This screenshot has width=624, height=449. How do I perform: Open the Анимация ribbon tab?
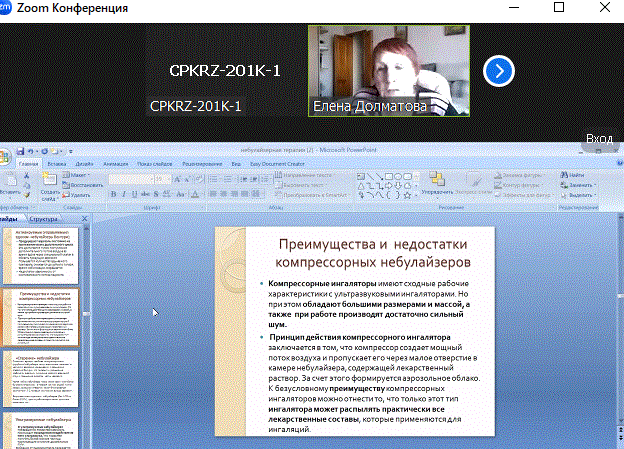click(x=115, y=164)
